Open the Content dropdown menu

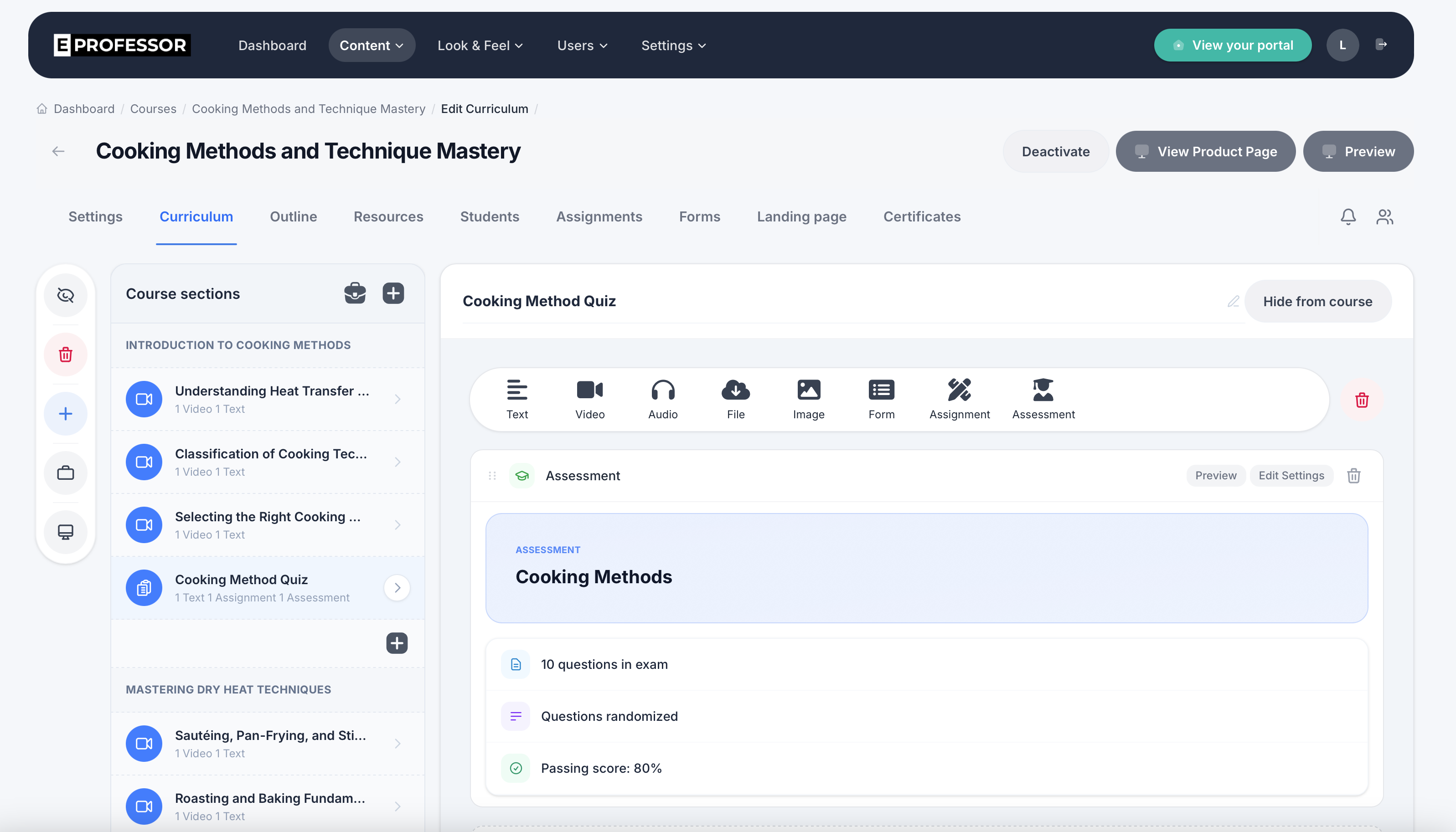click(x=372, y=45)
